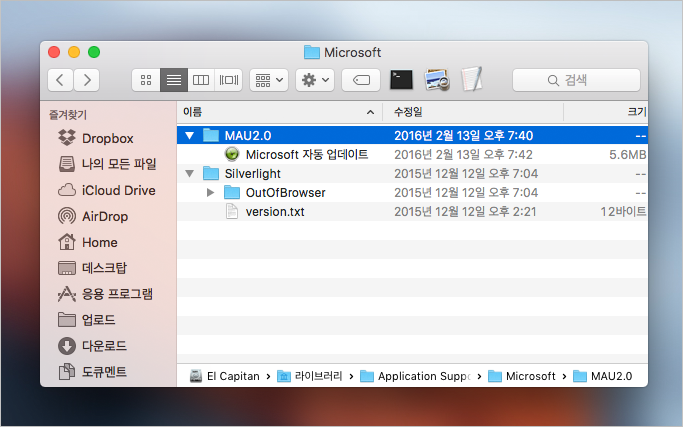This screenshot has width=683, height=427.
Task: Click the 2016년 2월 13일 오후 7:42 date
Action: (x=463, y=155)
